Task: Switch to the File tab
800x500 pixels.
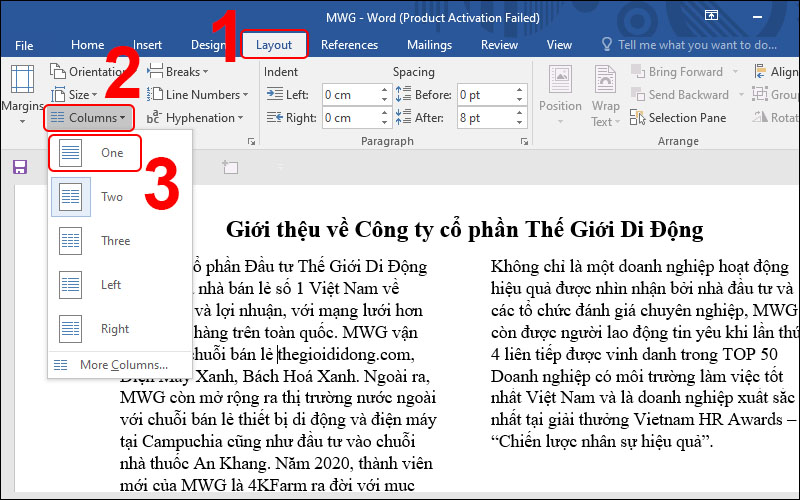Action: click(x=24, y=45)
